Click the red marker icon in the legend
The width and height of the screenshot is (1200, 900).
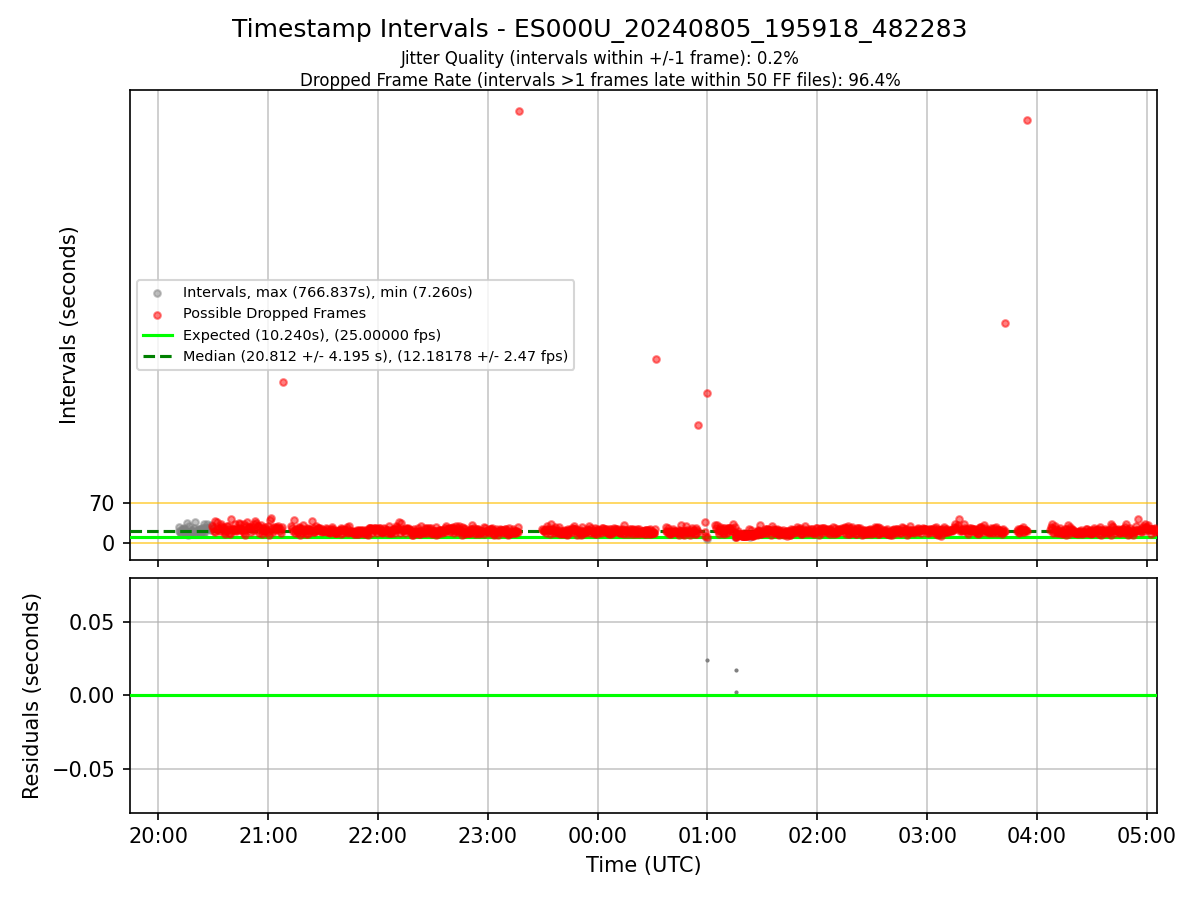click(157, 314)
